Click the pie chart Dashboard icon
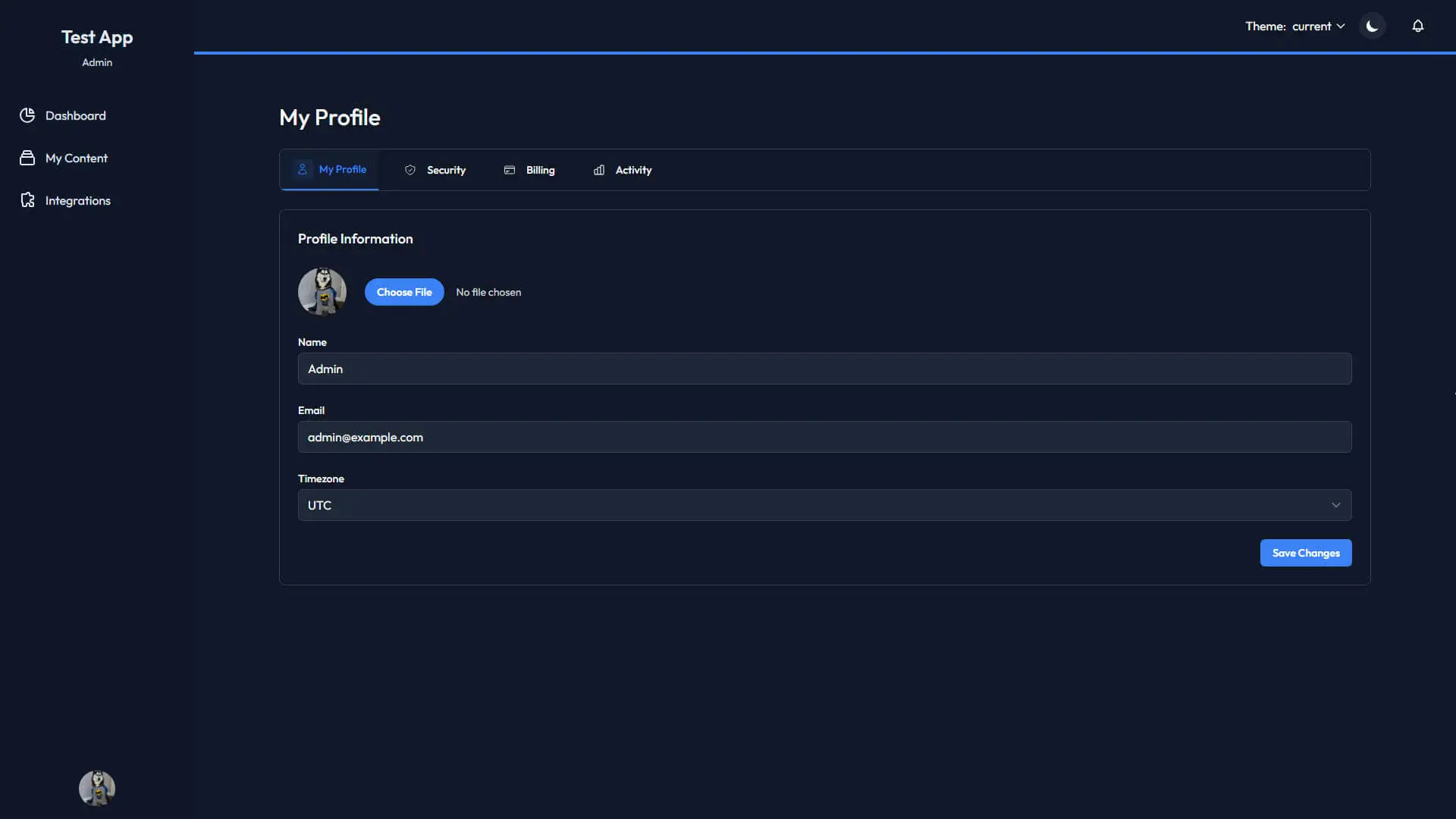Viewport: 1456px width, 819px height. (x=27, y=115)
